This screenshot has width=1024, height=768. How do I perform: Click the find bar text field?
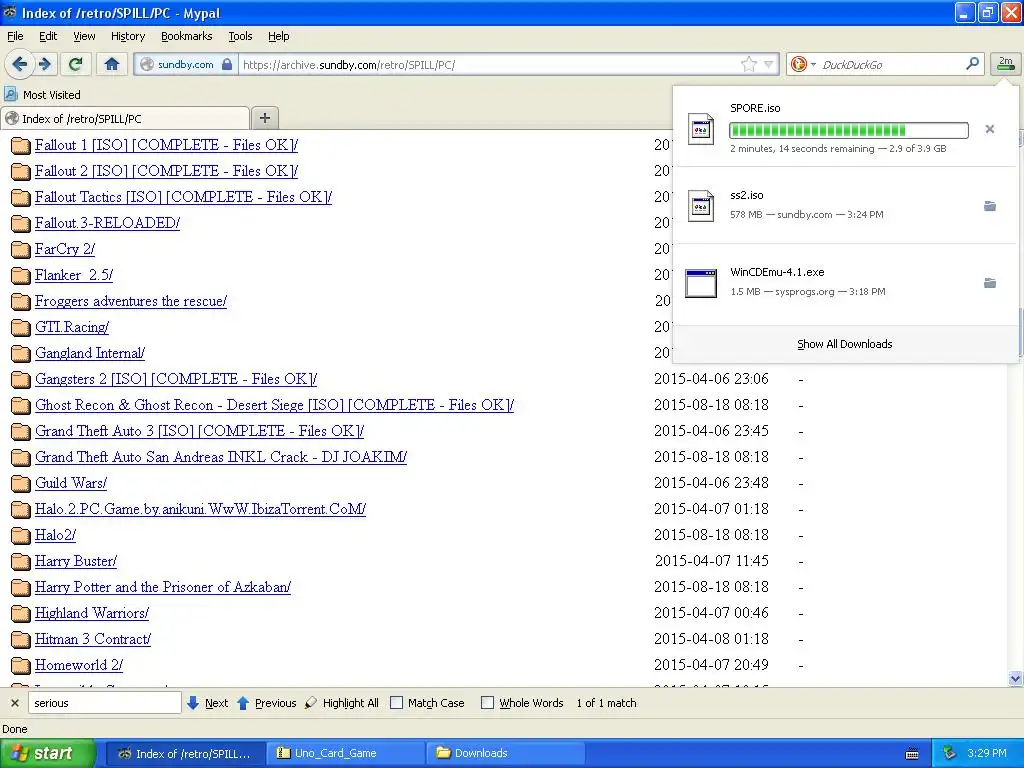click(x=104, y=703)
